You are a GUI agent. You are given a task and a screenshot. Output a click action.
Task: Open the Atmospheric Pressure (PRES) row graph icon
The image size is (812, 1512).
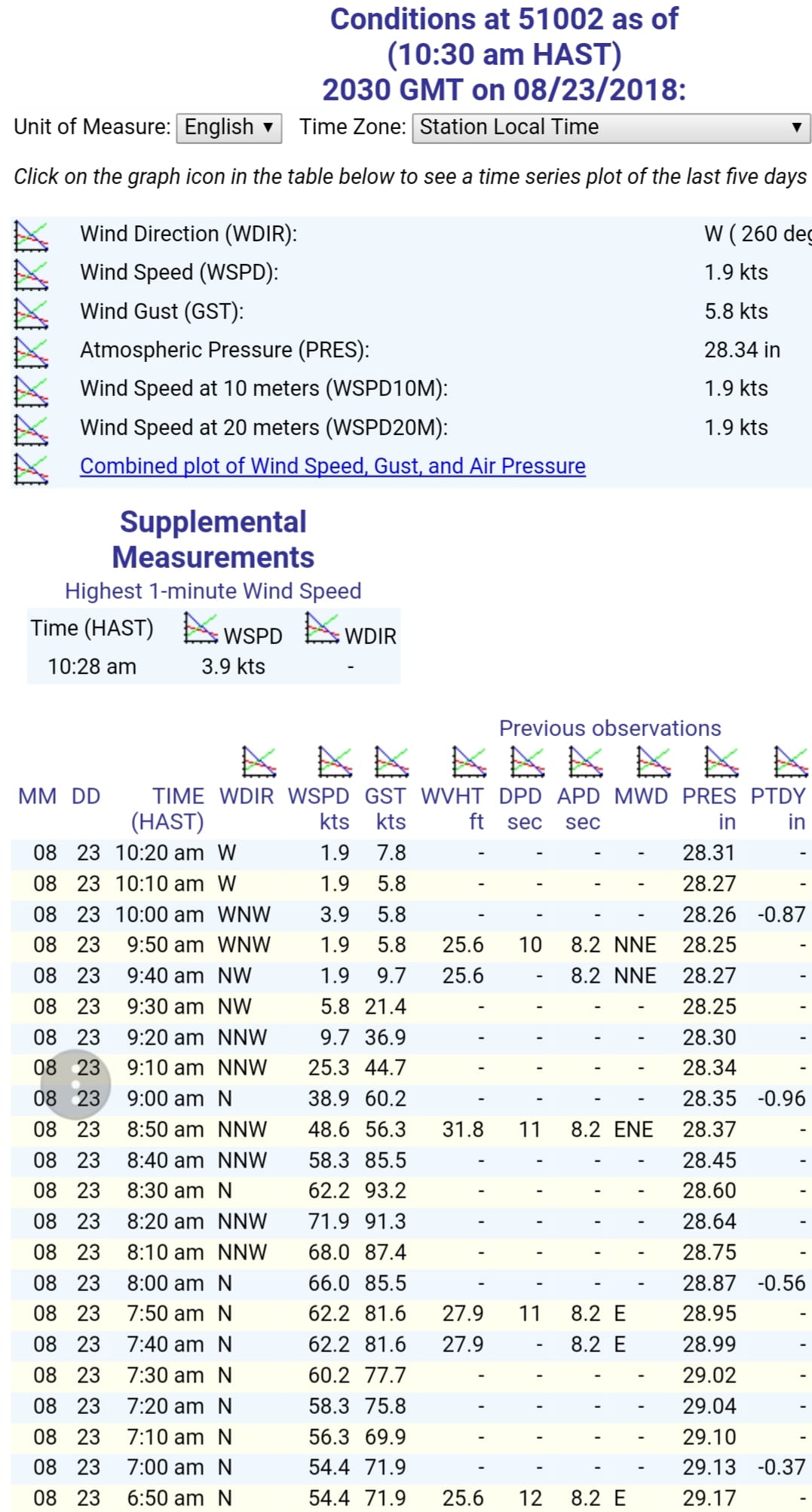[x=32, y=352]
